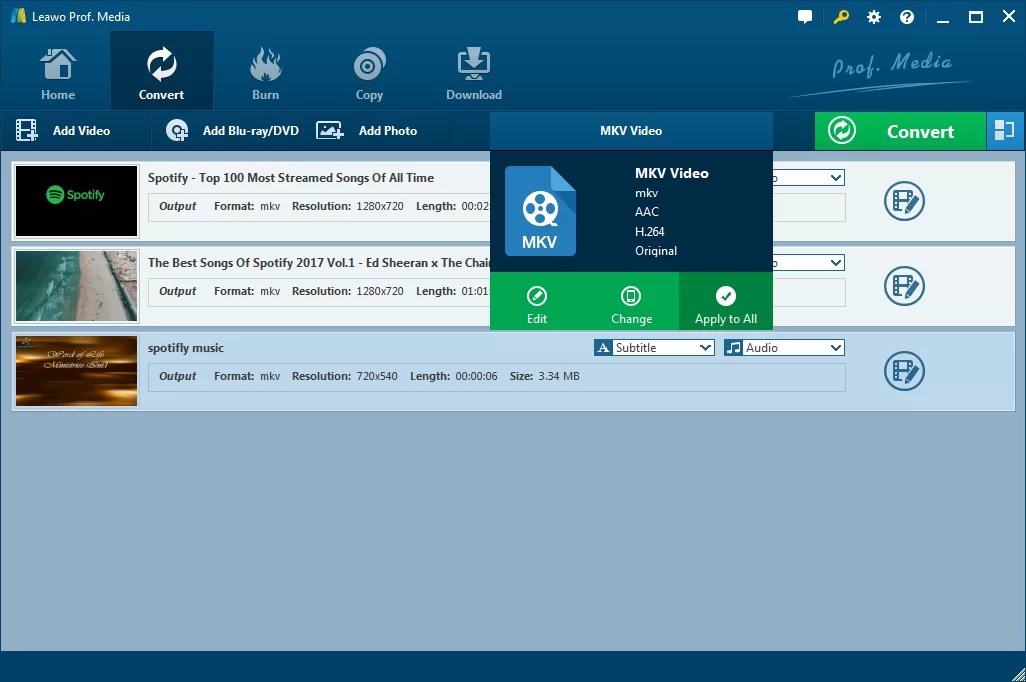Open the Copy module
1026x682 pixels.
click(x=369, y=73)
